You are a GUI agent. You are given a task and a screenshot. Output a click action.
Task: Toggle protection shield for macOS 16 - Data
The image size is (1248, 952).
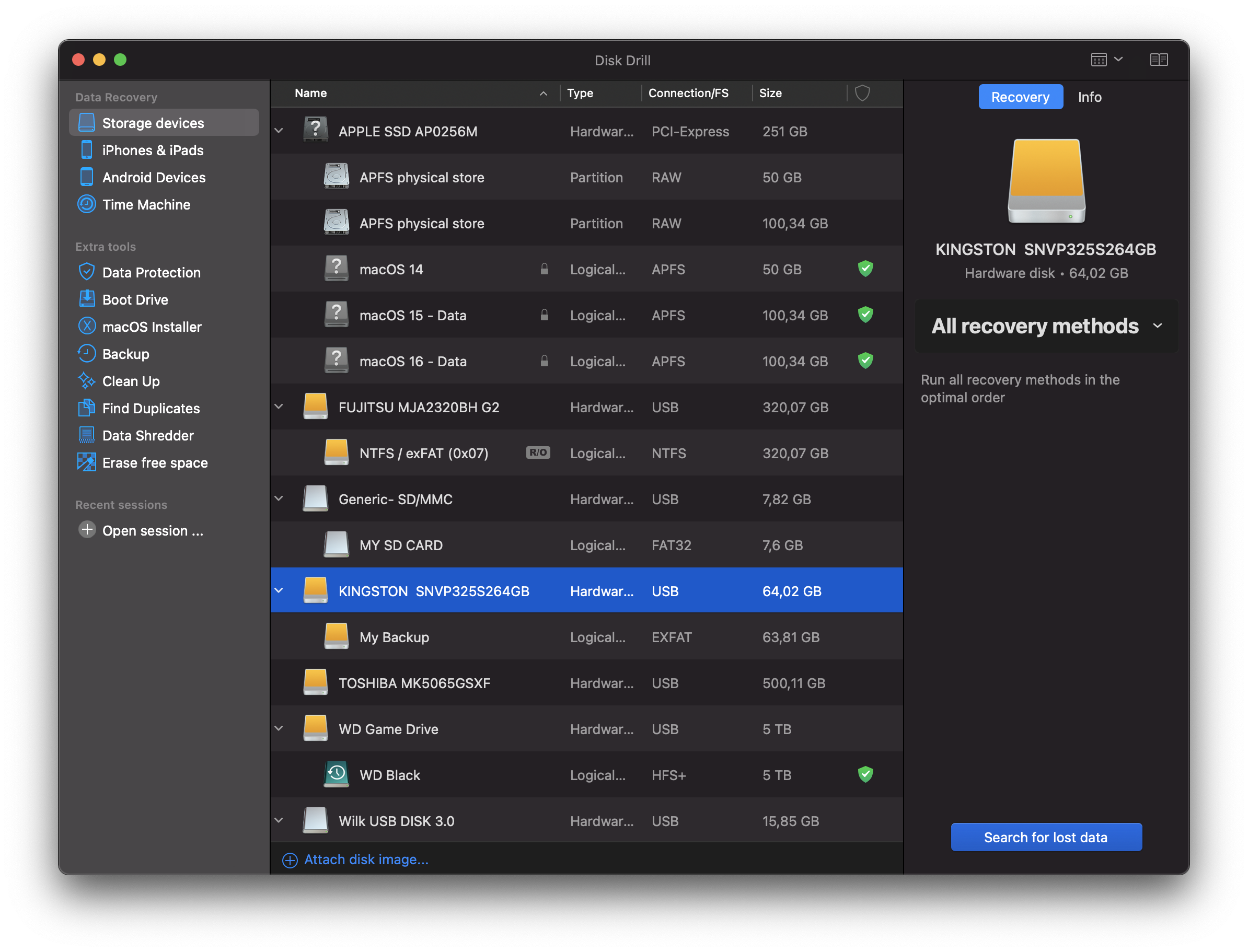tap(865, 361)
